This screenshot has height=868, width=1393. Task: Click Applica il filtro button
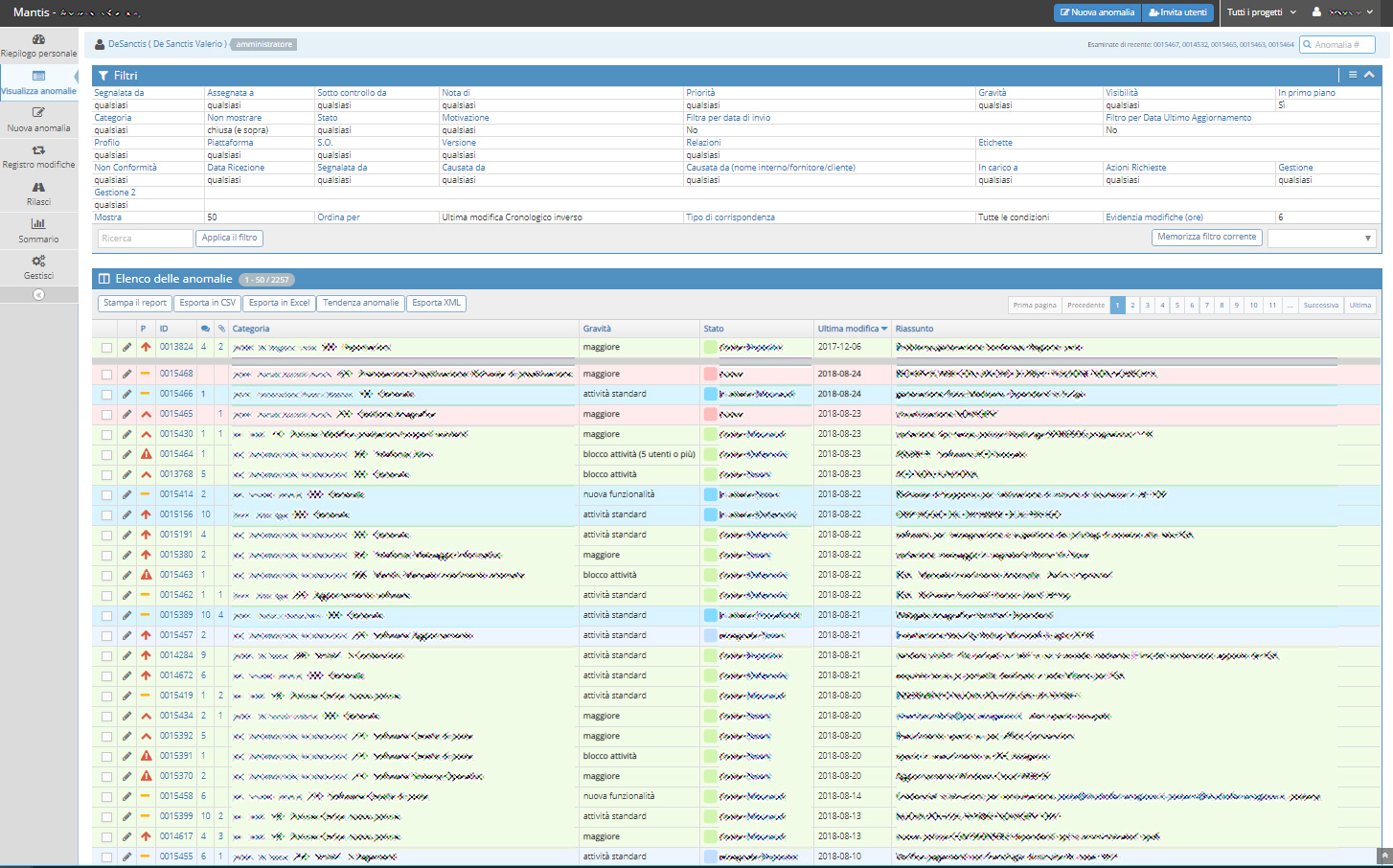click(229, 238)
